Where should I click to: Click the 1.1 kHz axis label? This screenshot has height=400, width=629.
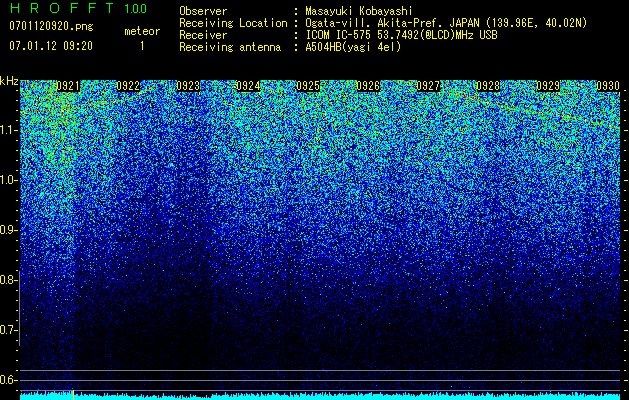pyautogui.click(x=8, y=130)
